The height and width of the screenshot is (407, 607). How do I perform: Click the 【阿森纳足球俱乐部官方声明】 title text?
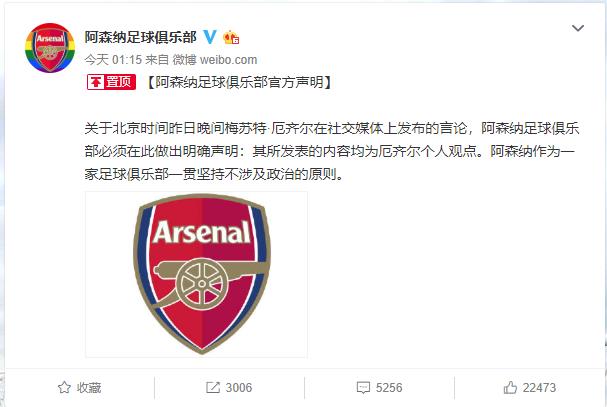240,82
